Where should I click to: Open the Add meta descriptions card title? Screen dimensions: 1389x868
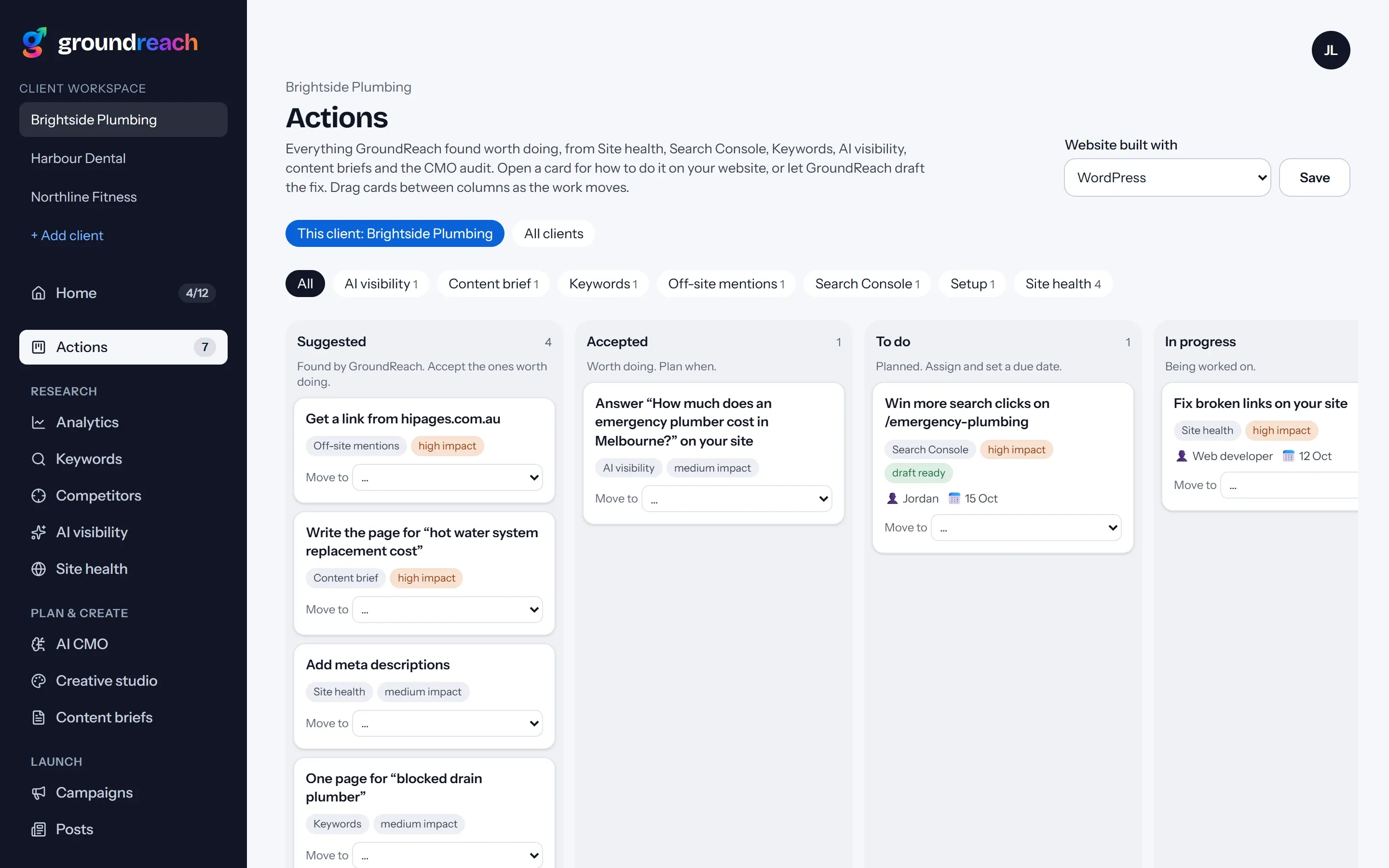378,665
